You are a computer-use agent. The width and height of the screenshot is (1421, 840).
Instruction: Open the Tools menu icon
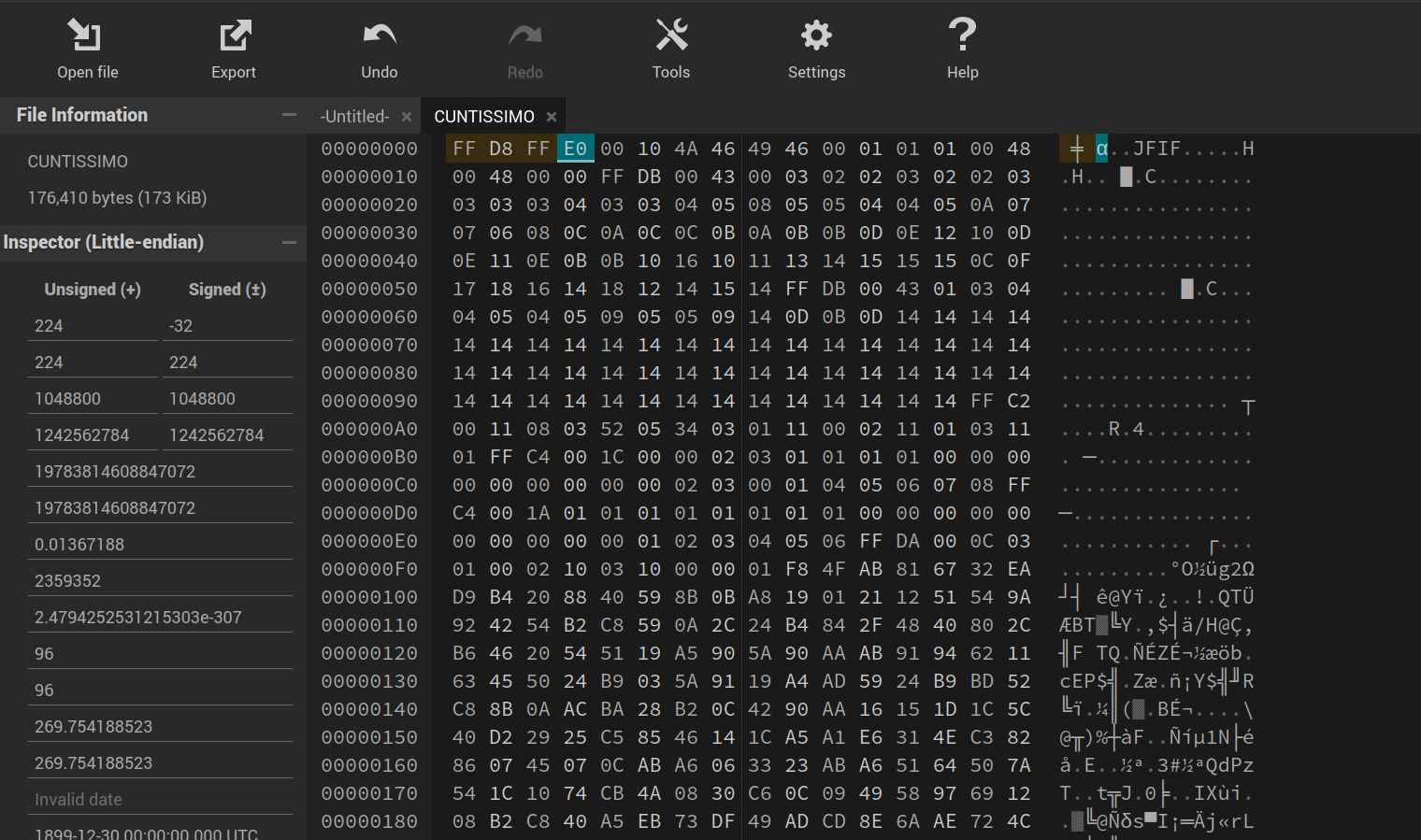tap(670, 36)
